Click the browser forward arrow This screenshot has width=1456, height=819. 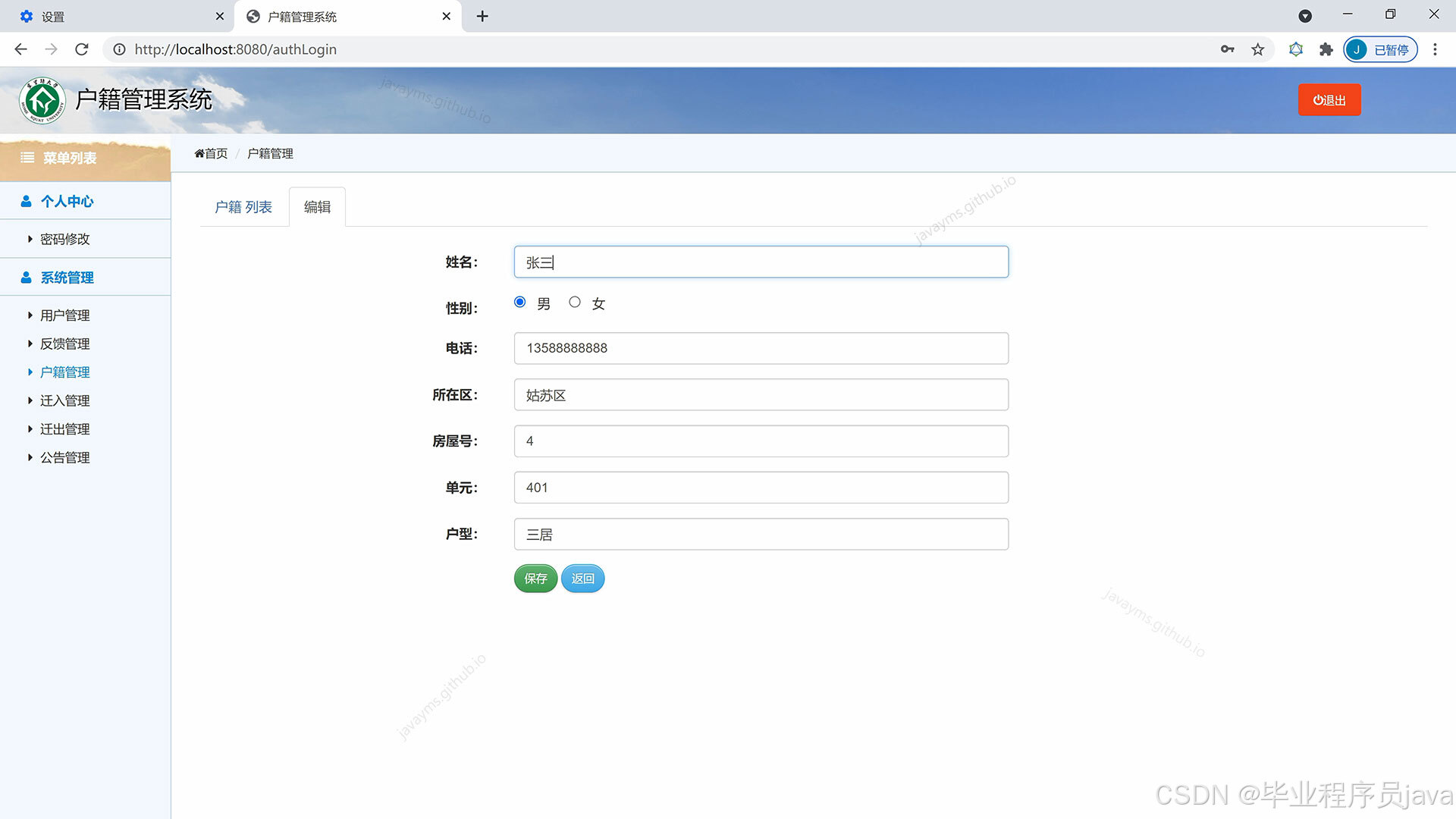(x=52, y=49)
